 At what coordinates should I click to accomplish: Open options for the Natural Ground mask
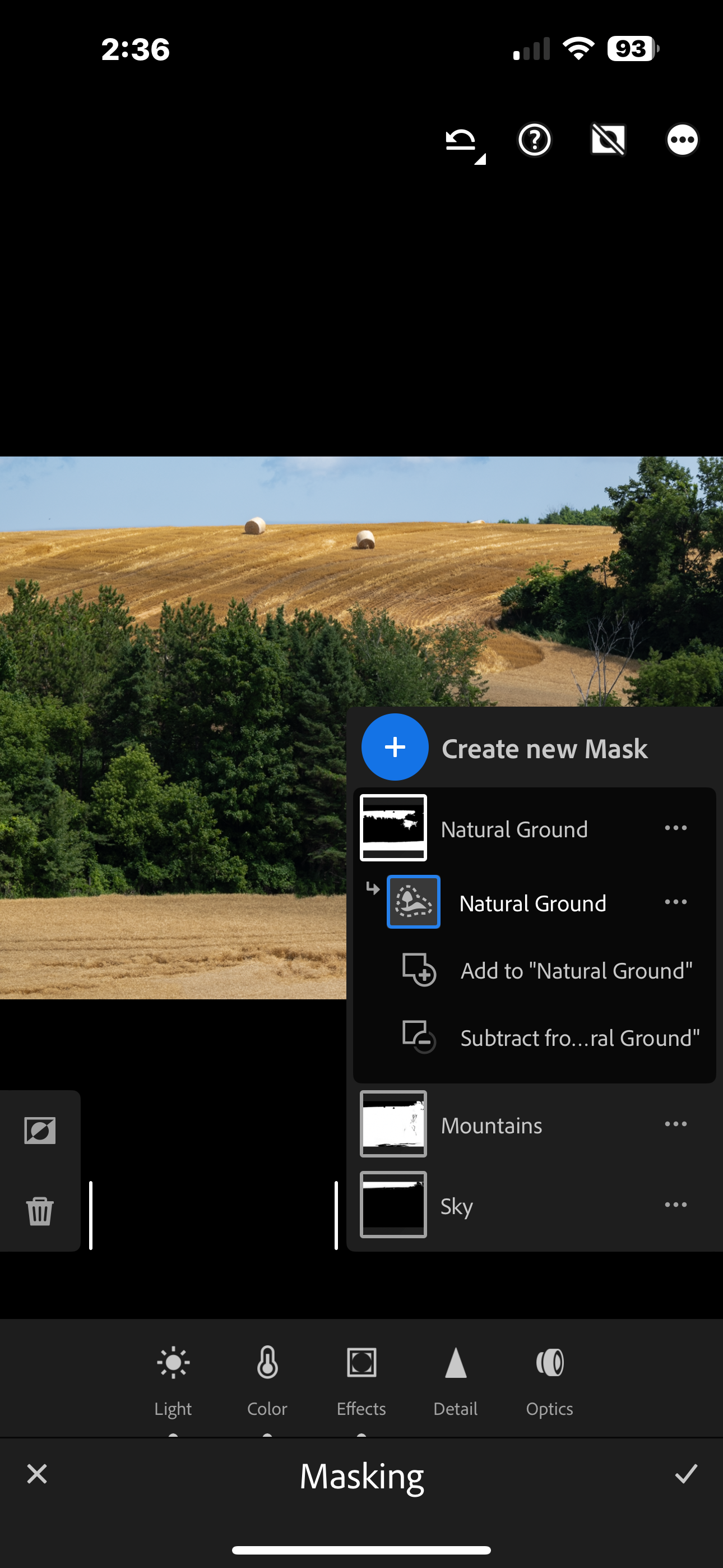pos(675,828)
